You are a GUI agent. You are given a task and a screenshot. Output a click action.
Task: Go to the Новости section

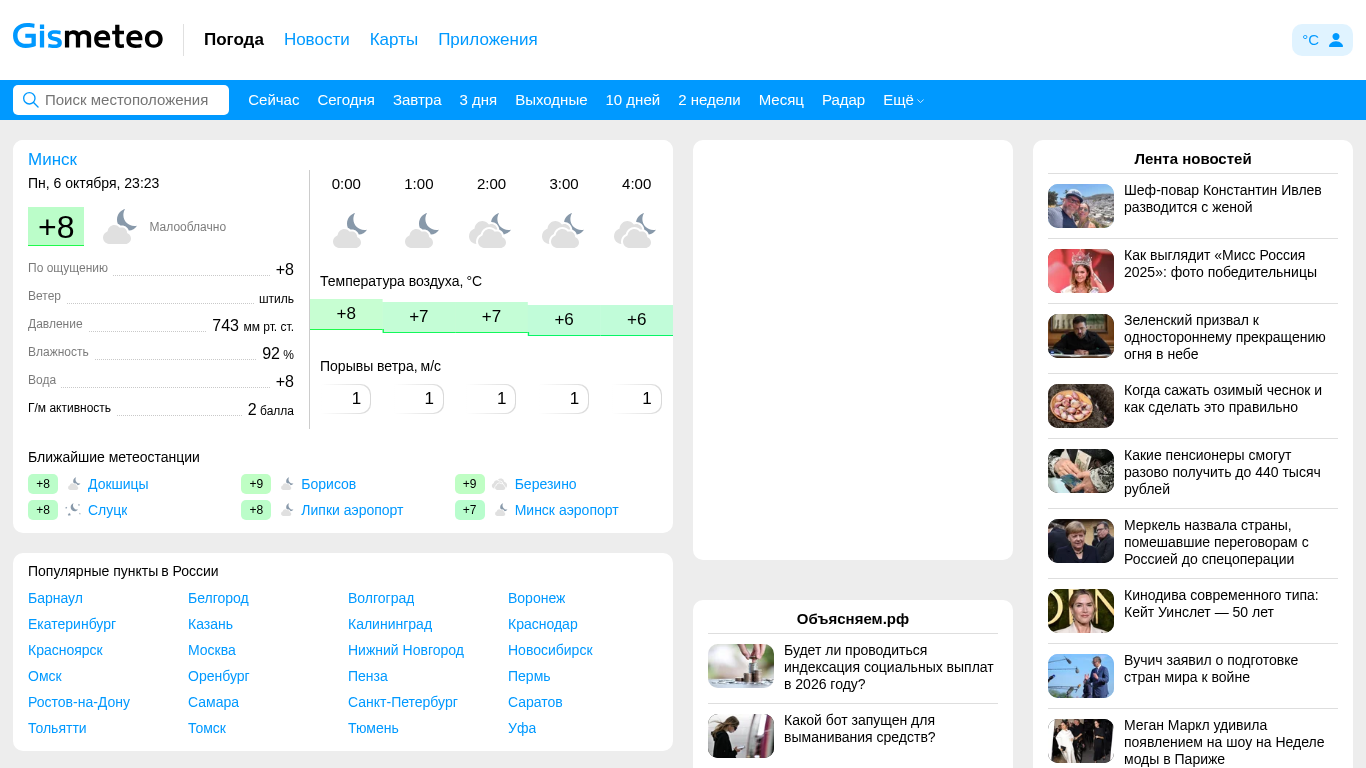[x=317, y=39]
